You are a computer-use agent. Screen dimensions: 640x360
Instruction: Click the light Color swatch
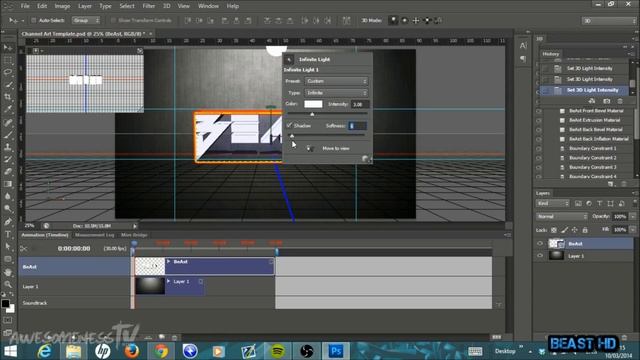coord(313,104)
